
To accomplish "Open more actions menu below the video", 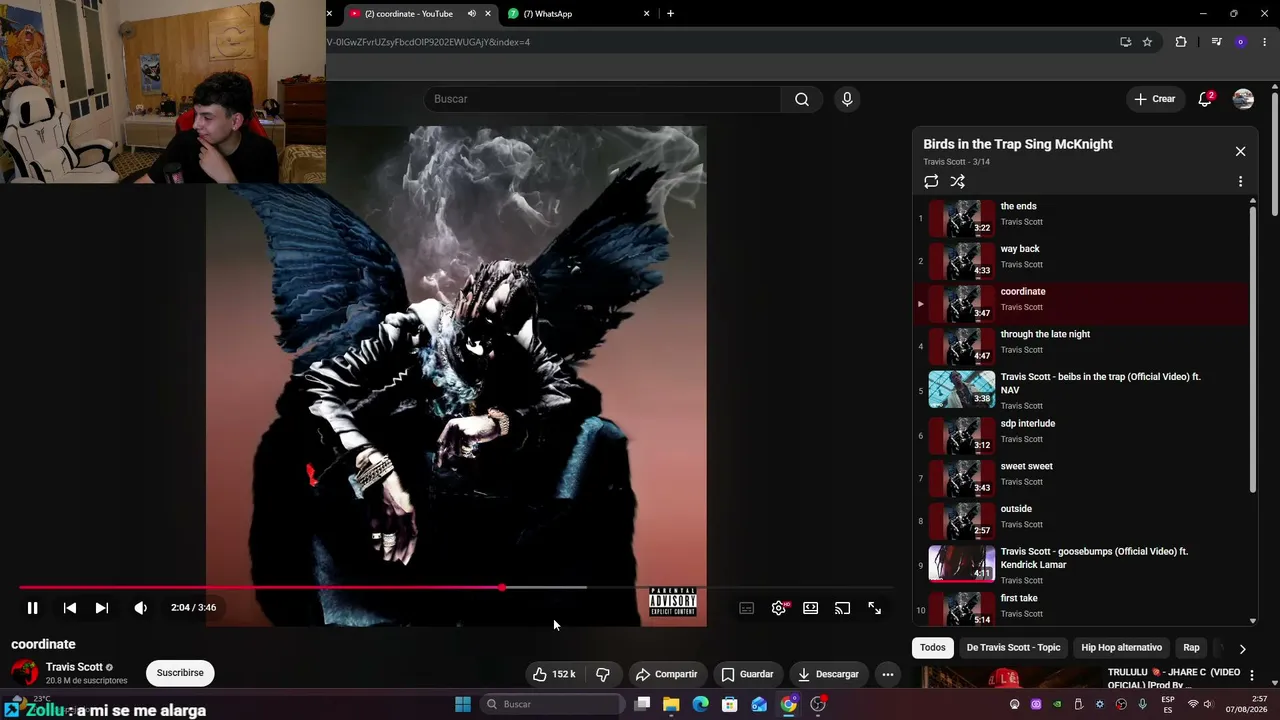I will 887,674.
